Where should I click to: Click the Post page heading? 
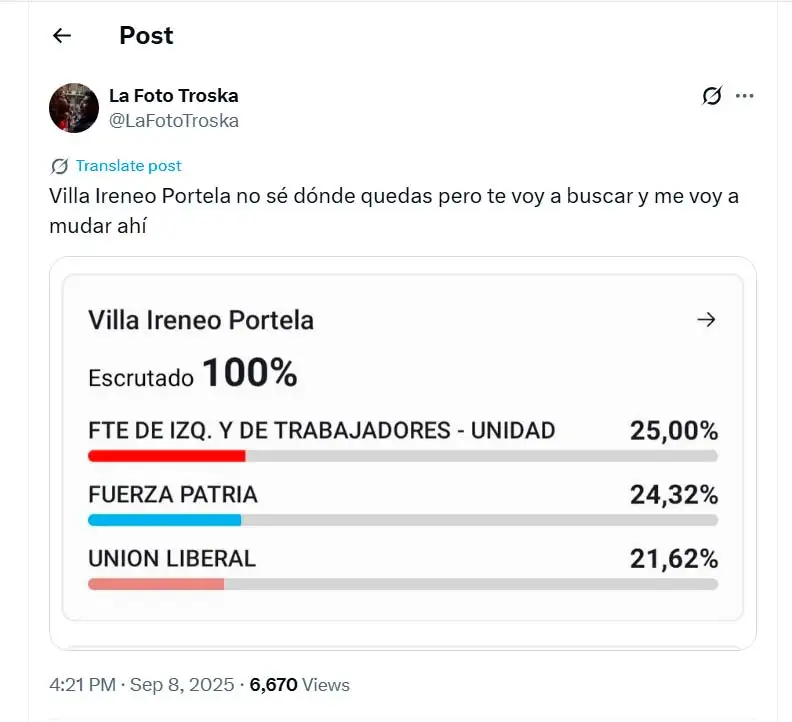tap(146, 36)
